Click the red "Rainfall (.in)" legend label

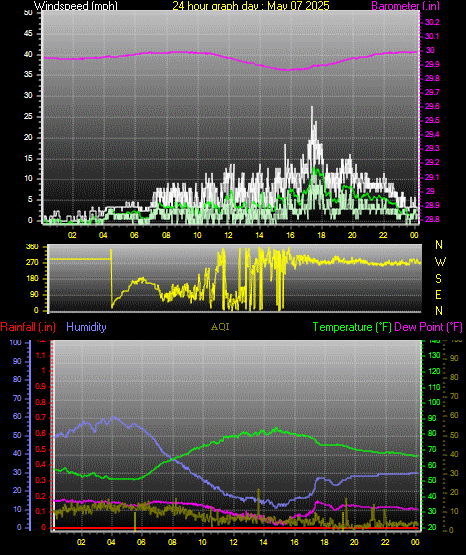[x=28, y=327]
